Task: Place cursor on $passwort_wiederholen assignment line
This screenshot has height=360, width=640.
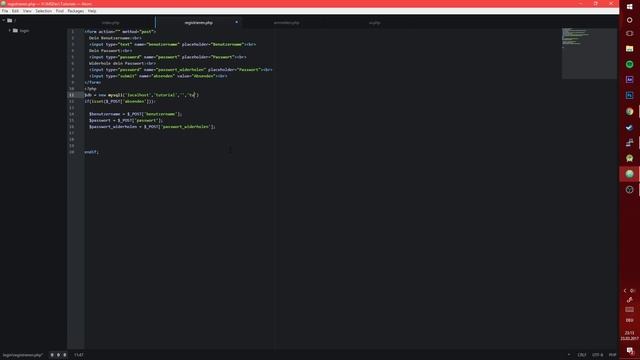Action: tap(152, 127)
